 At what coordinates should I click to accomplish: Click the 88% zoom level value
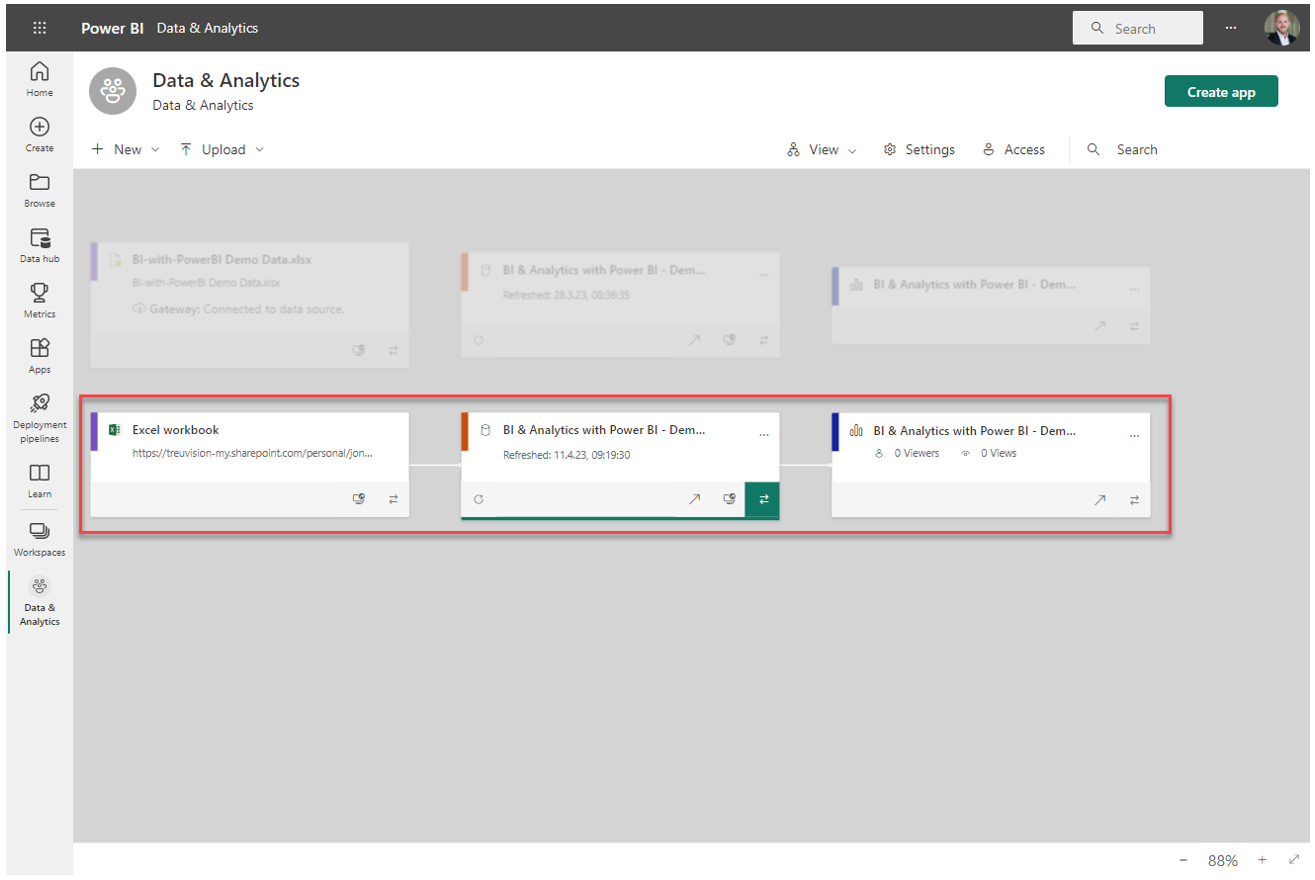coord(1222,860)
